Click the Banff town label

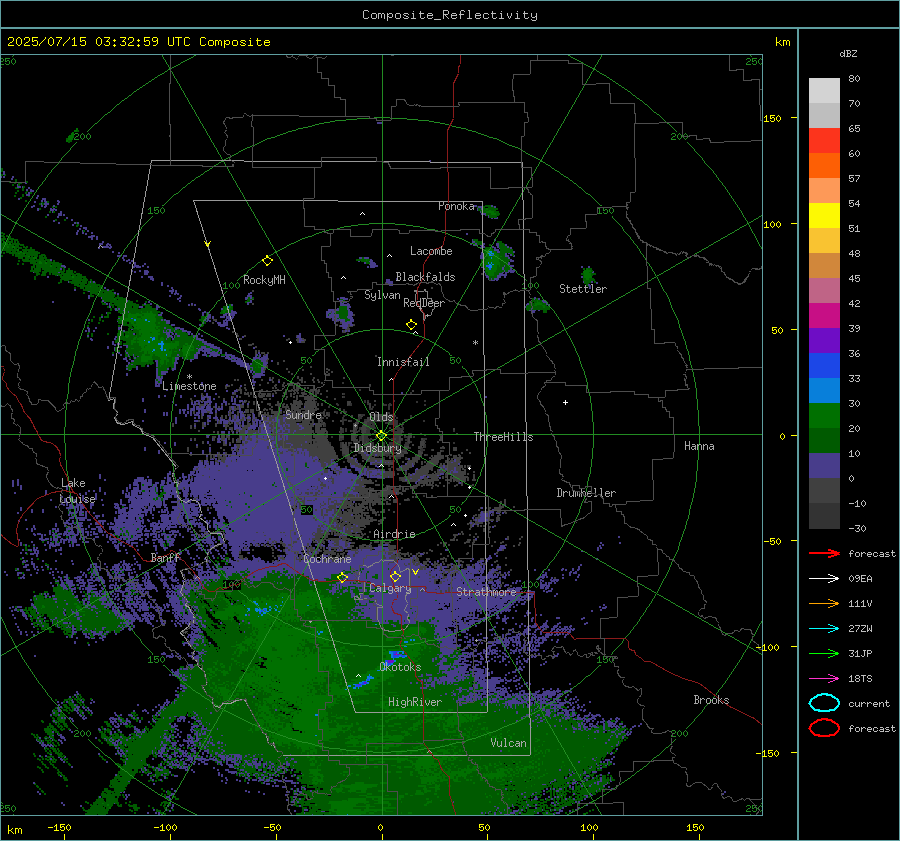pyautogui.click(x=165, y=557)
